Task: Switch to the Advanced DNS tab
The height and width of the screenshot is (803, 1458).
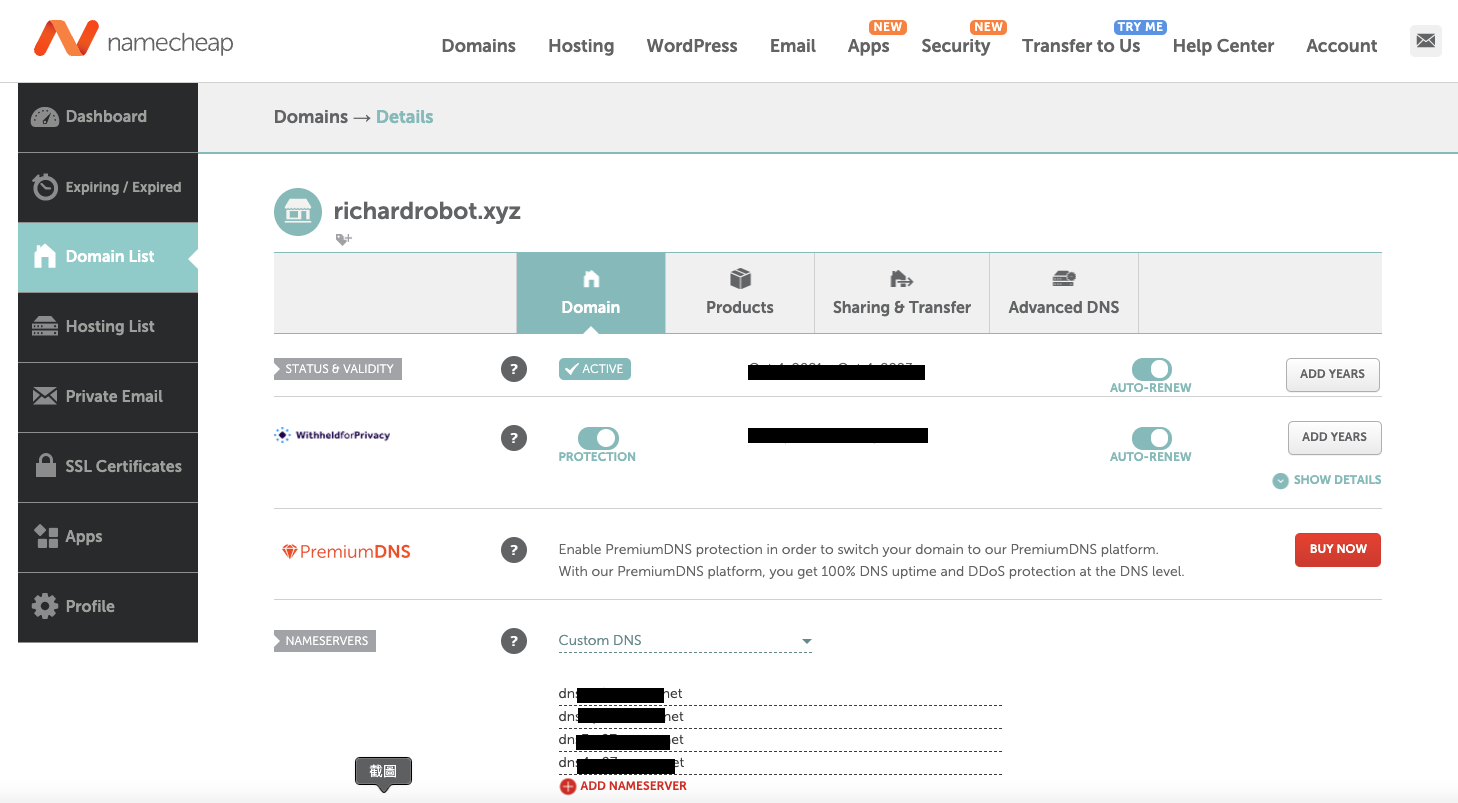Action: [x=1064, y=293]
